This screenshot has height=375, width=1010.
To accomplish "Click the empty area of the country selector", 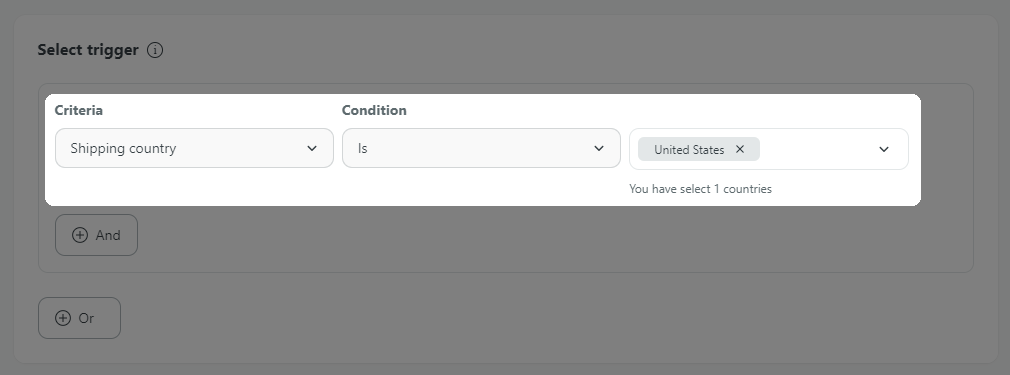I will coord(815,149).
